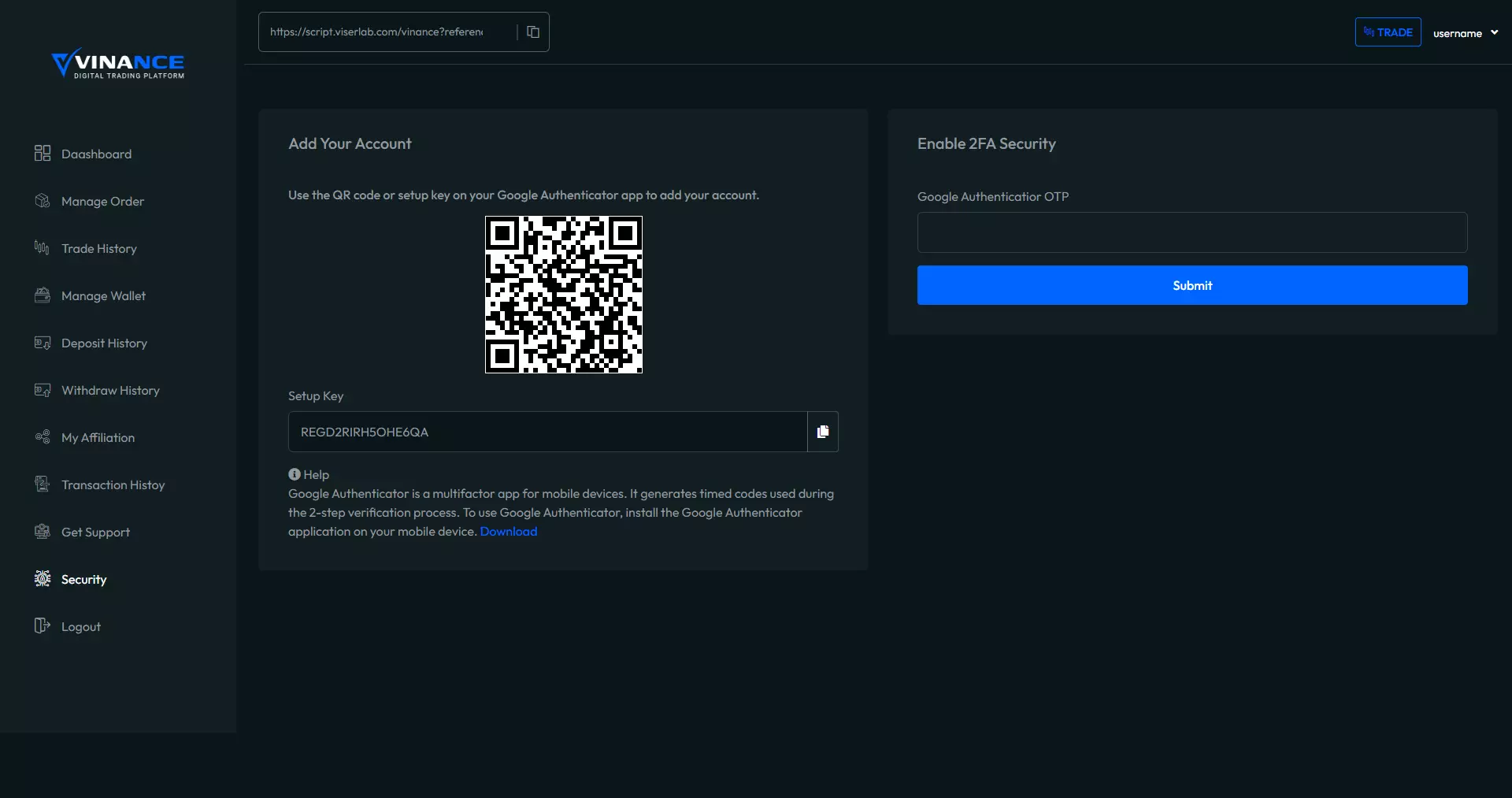This screenshot has height=798, width=1512.
Task: Click the Manage Order icon
Action: pos(43,200)
